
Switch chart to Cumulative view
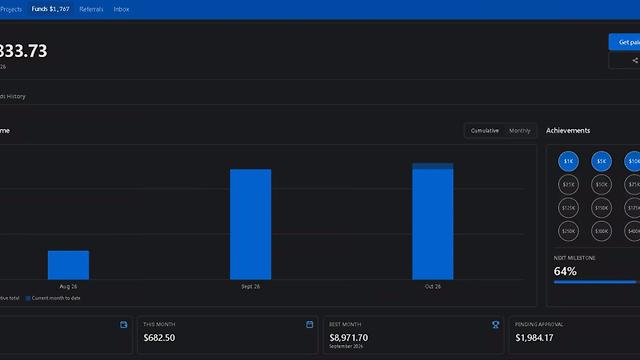[484, 131]
